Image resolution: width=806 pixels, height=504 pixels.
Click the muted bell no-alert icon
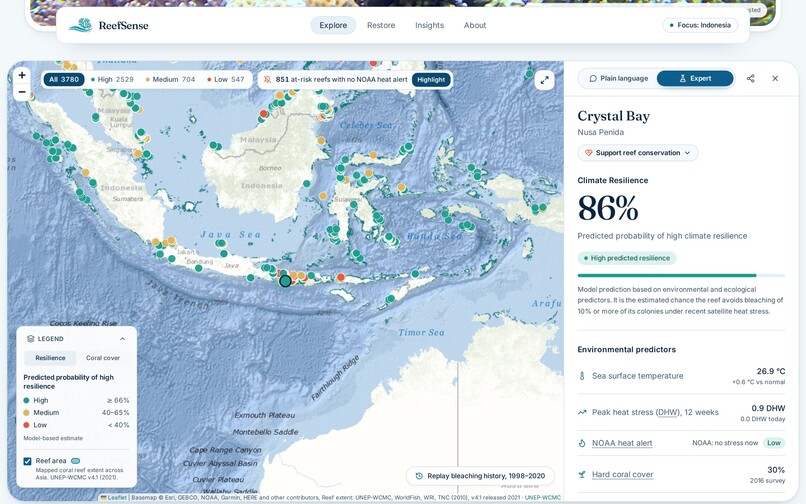[267, 79]
